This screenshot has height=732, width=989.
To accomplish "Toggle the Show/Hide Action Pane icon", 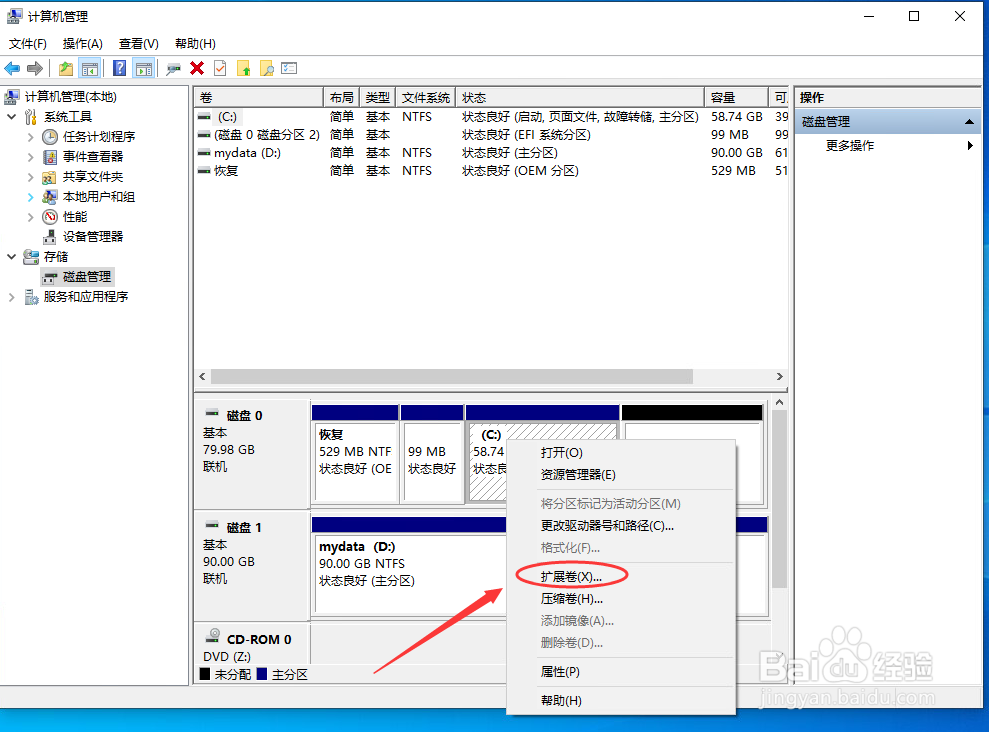I will pos(144,68).
